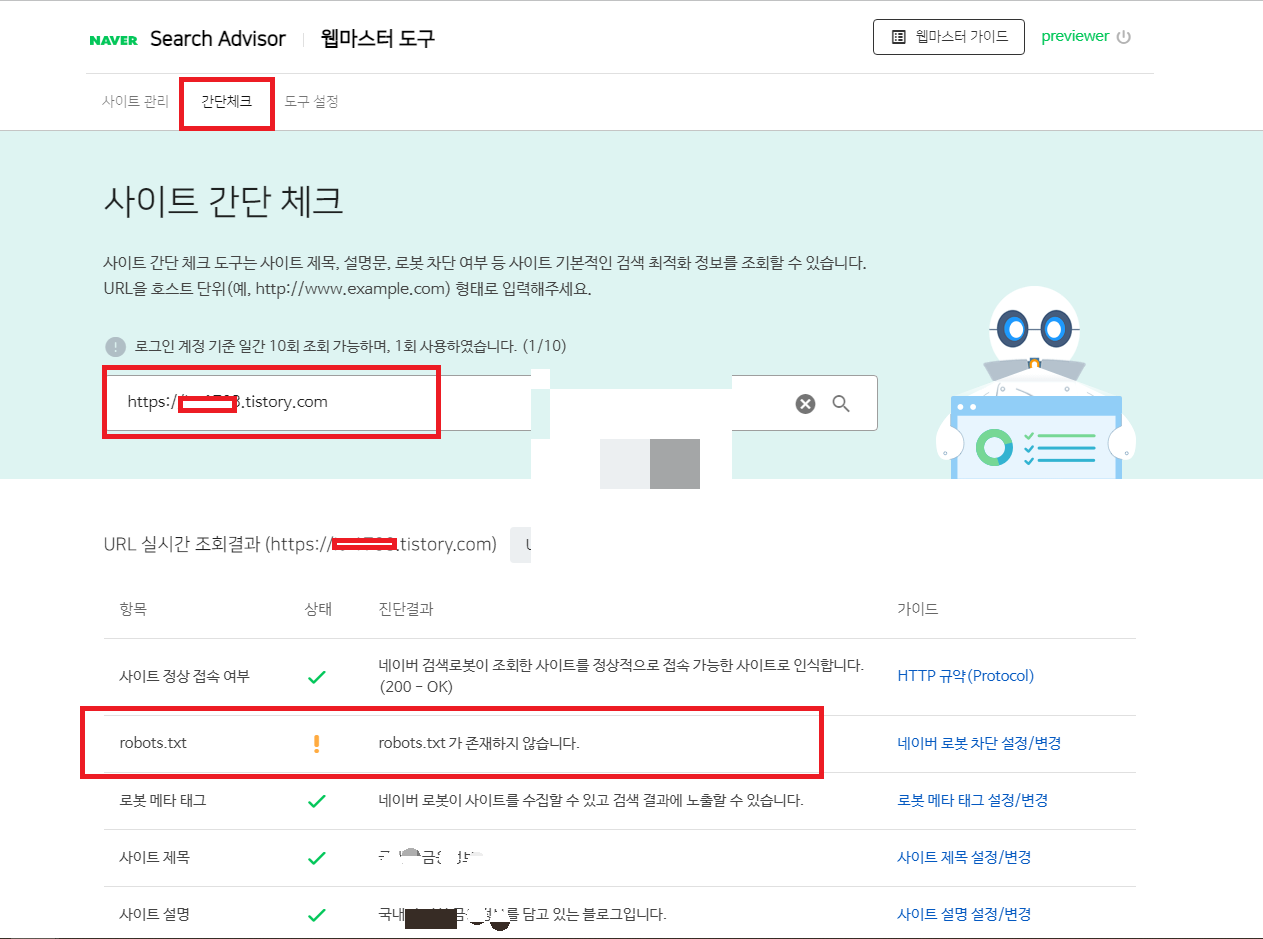1263x939 pixels.
Task: Click the robots.txt row label
Action: tap(153, 744)
